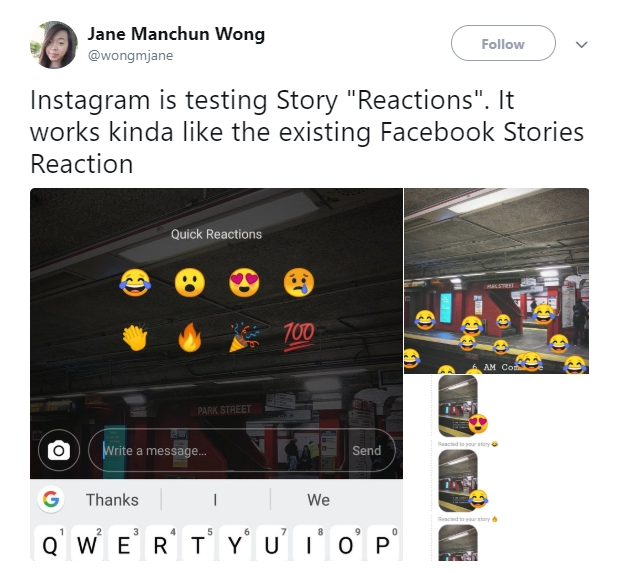
Task: Tap the Google logo on keyboard
Action: click(51, 499)
